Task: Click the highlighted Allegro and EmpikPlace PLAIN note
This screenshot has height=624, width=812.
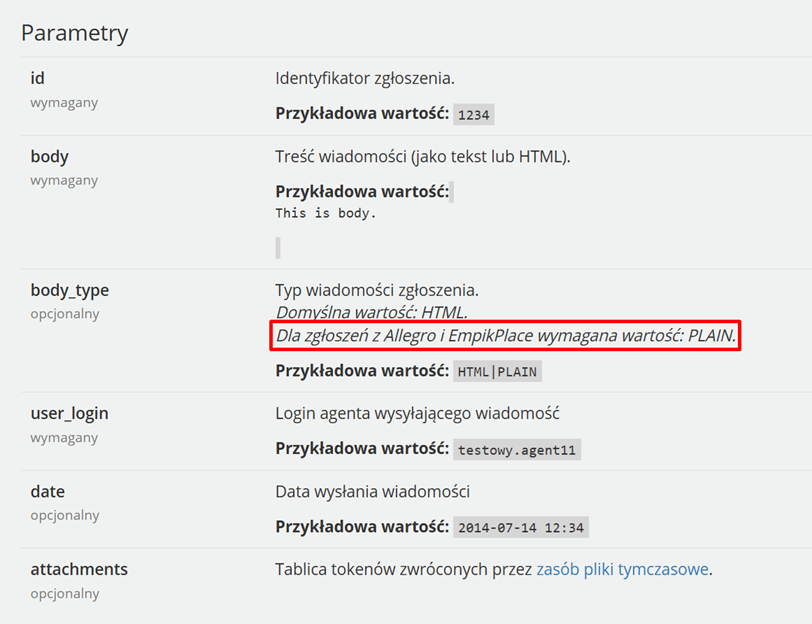Action: (505, 336)
